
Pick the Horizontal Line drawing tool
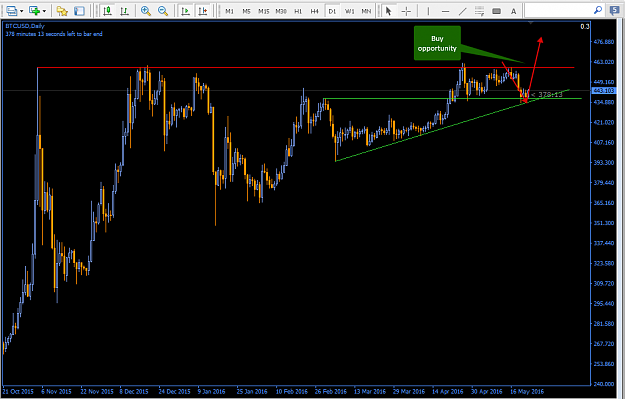pos(446,11)
